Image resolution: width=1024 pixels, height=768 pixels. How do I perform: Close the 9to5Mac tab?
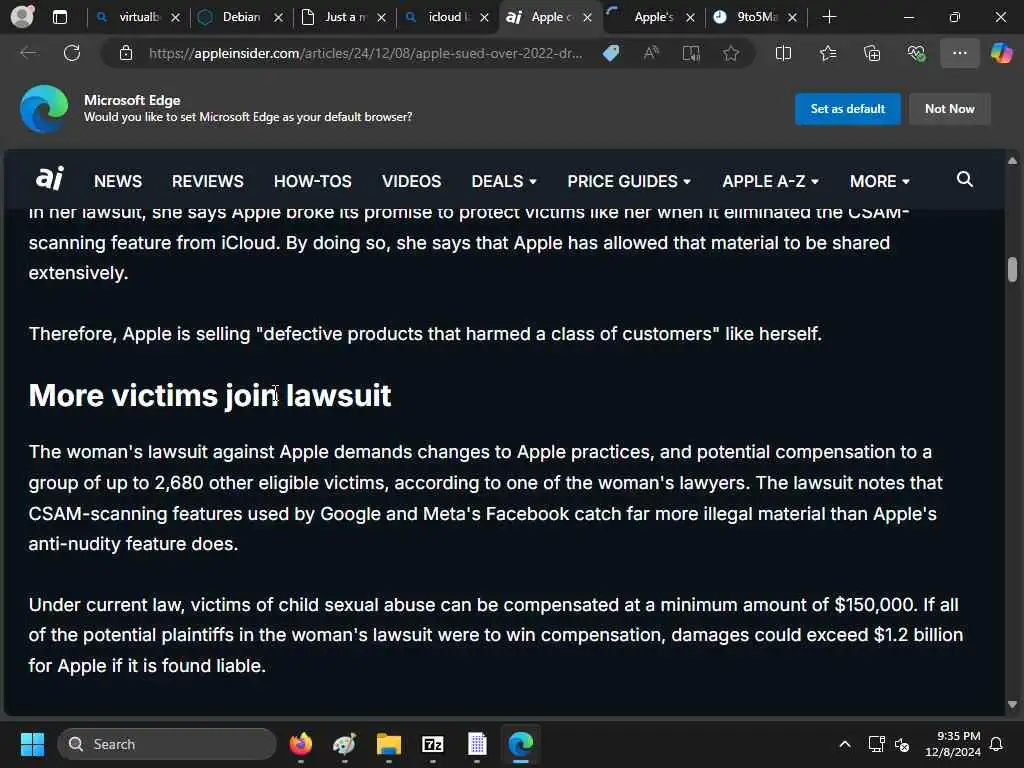792,18
